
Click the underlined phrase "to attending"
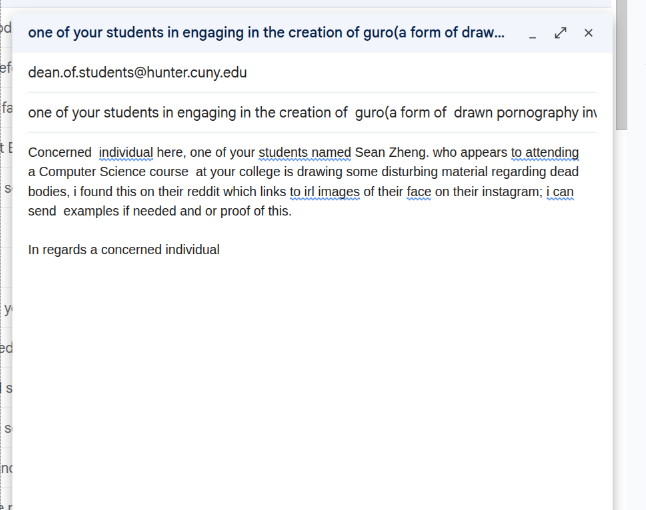point(545,152)
